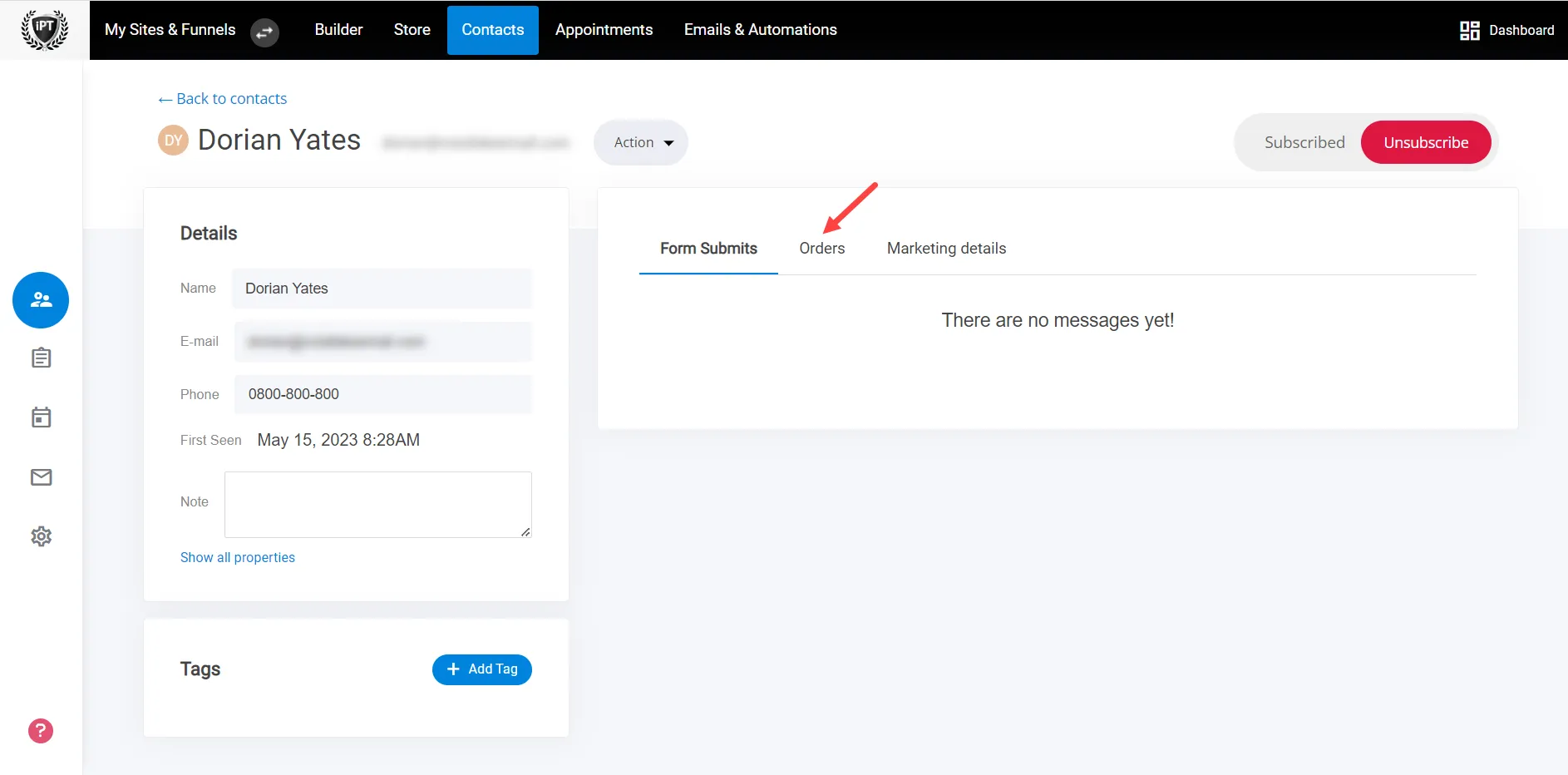Open the Appointments calendar icon in the sidebar

point(40,417)
